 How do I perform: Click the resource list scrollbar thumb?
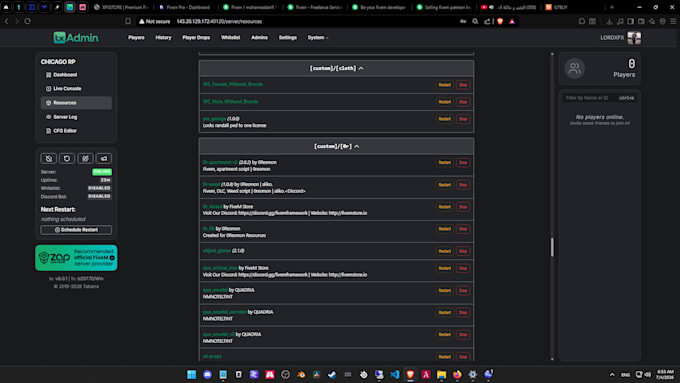pos(552,247)
